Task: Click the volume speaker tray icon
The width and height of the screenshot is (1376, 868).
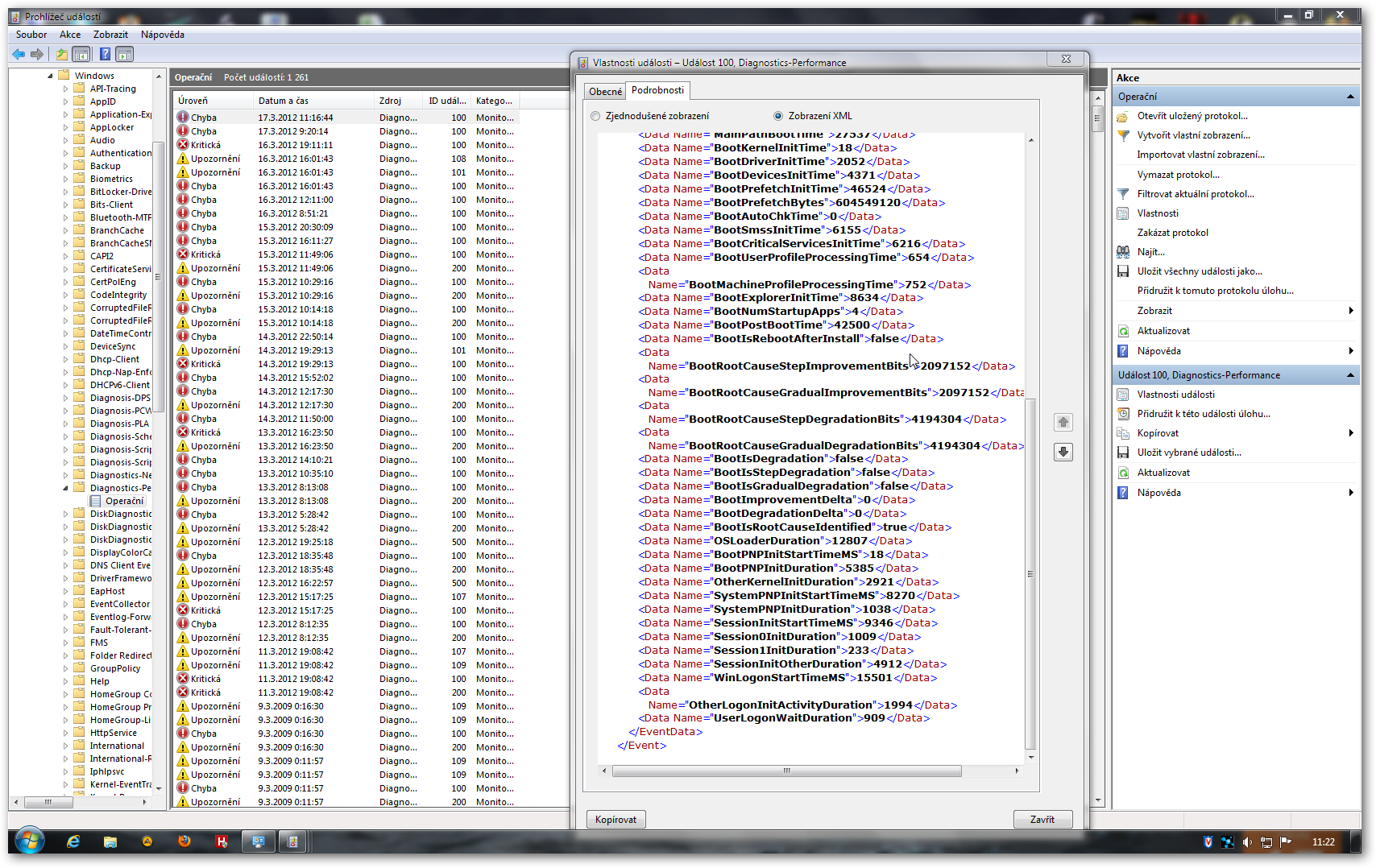Action: (x=1247, y=842)
